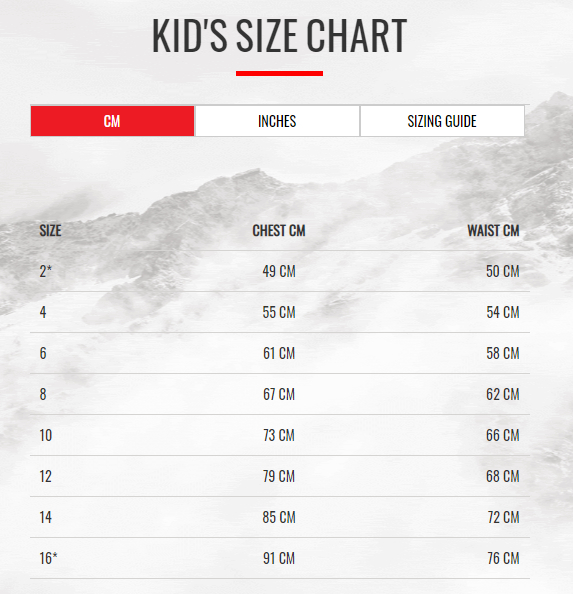Click the 91 CM chest value
The image size is (573, 594).
point(279,558)
